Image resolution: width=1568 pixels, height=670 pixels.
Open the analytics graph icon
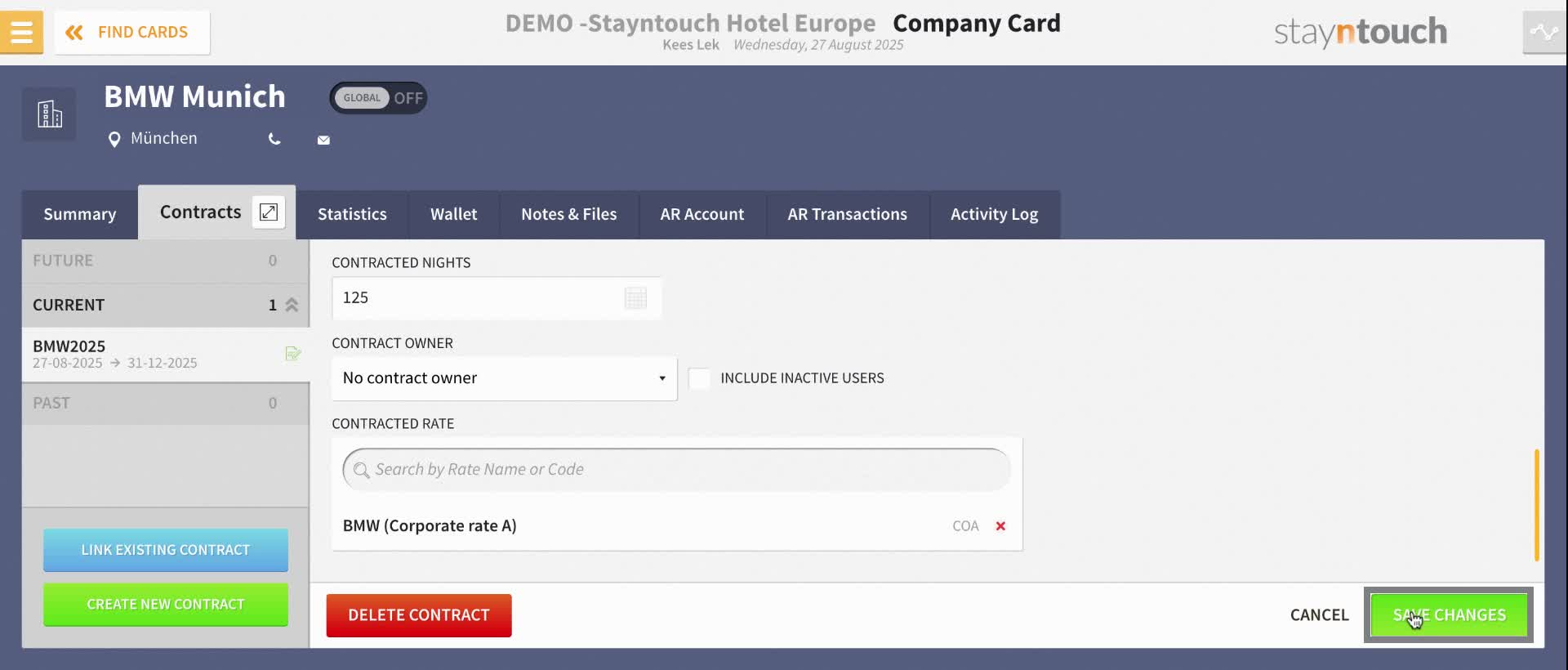[1544, 32]
